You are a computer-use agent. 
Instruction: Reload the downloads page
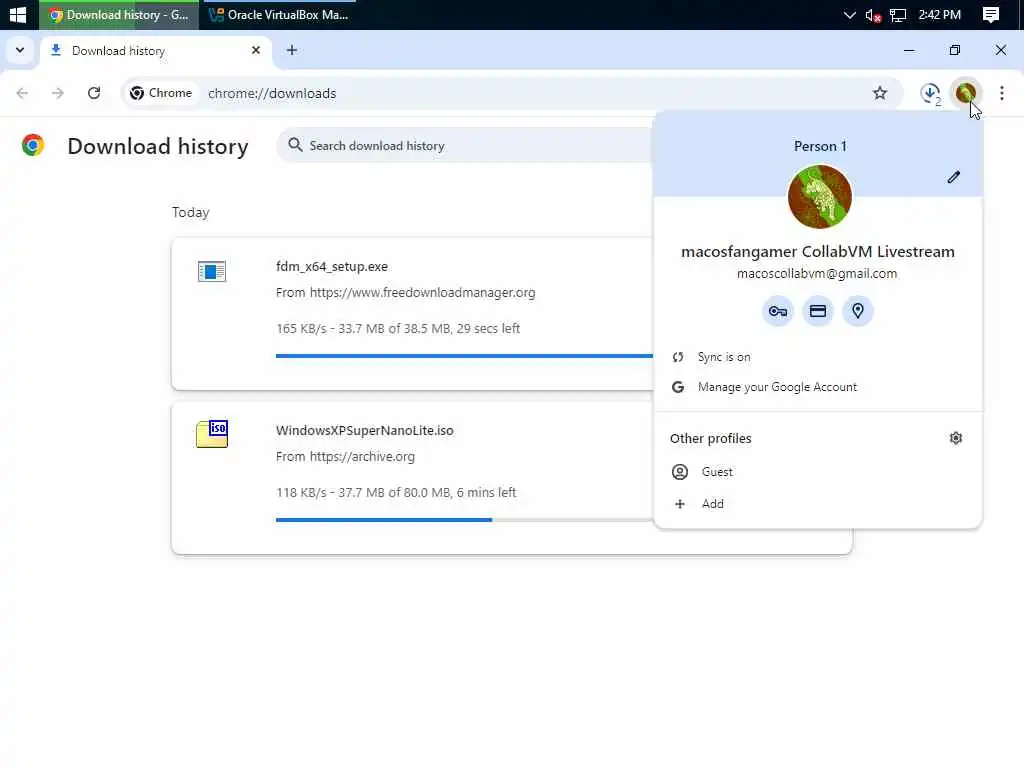pos(94,93)
